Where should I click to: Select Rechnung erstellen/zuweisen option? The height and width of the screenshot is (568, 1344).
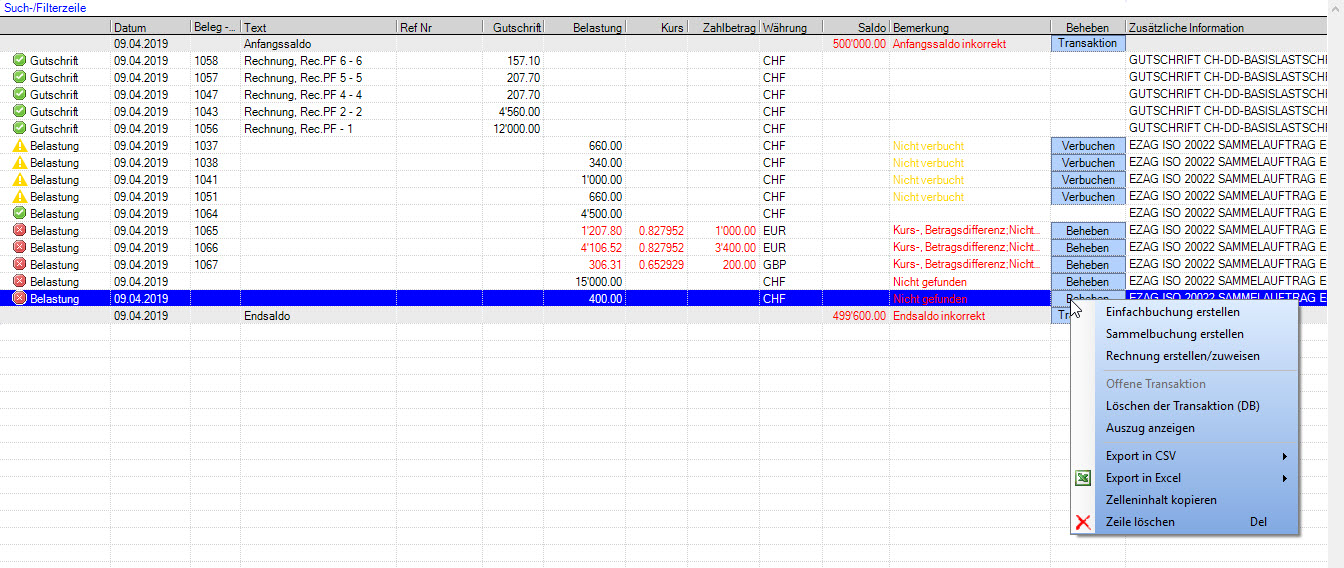point(1182,356)
